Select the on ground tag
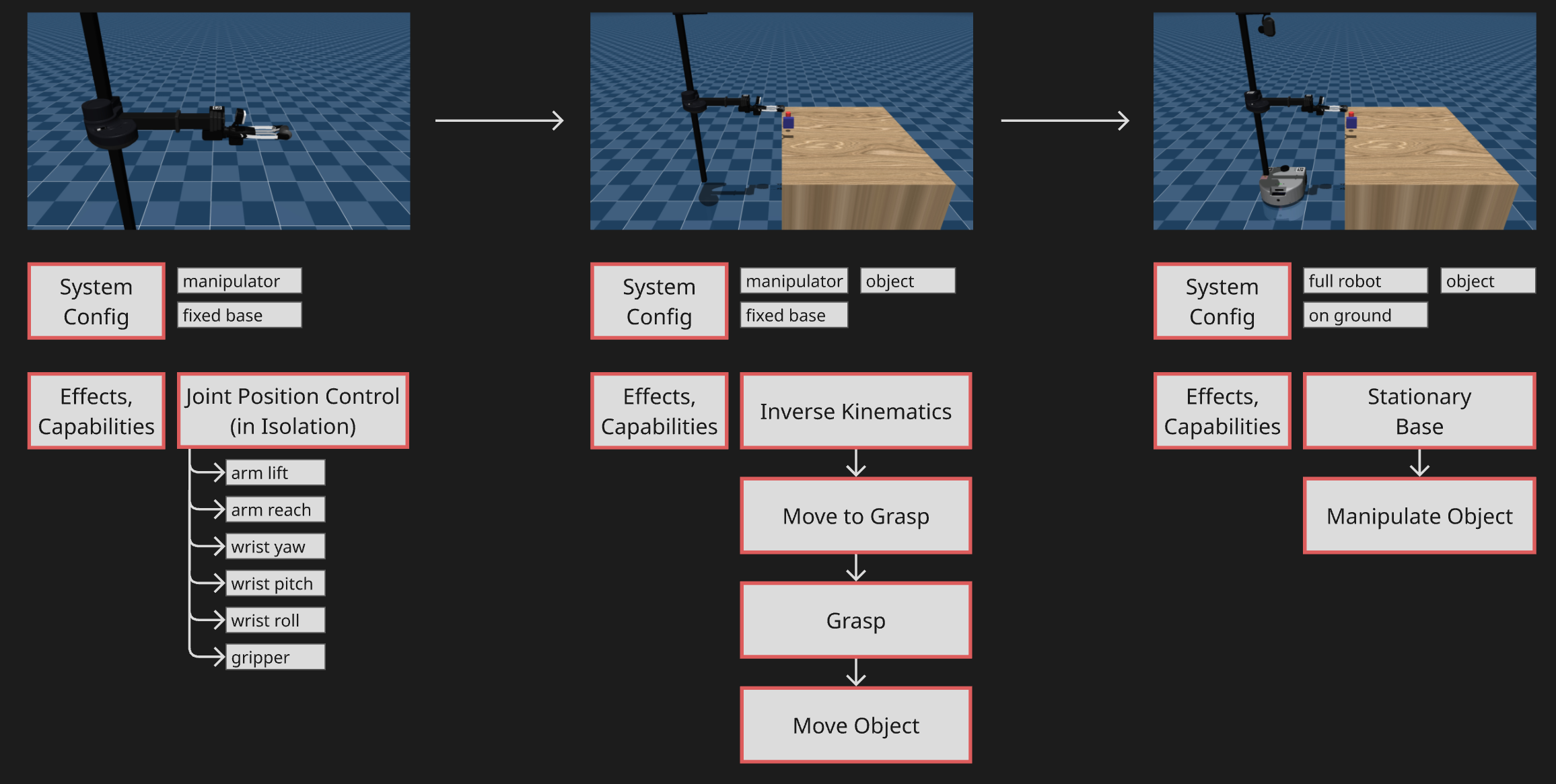 pos(1364,315)
